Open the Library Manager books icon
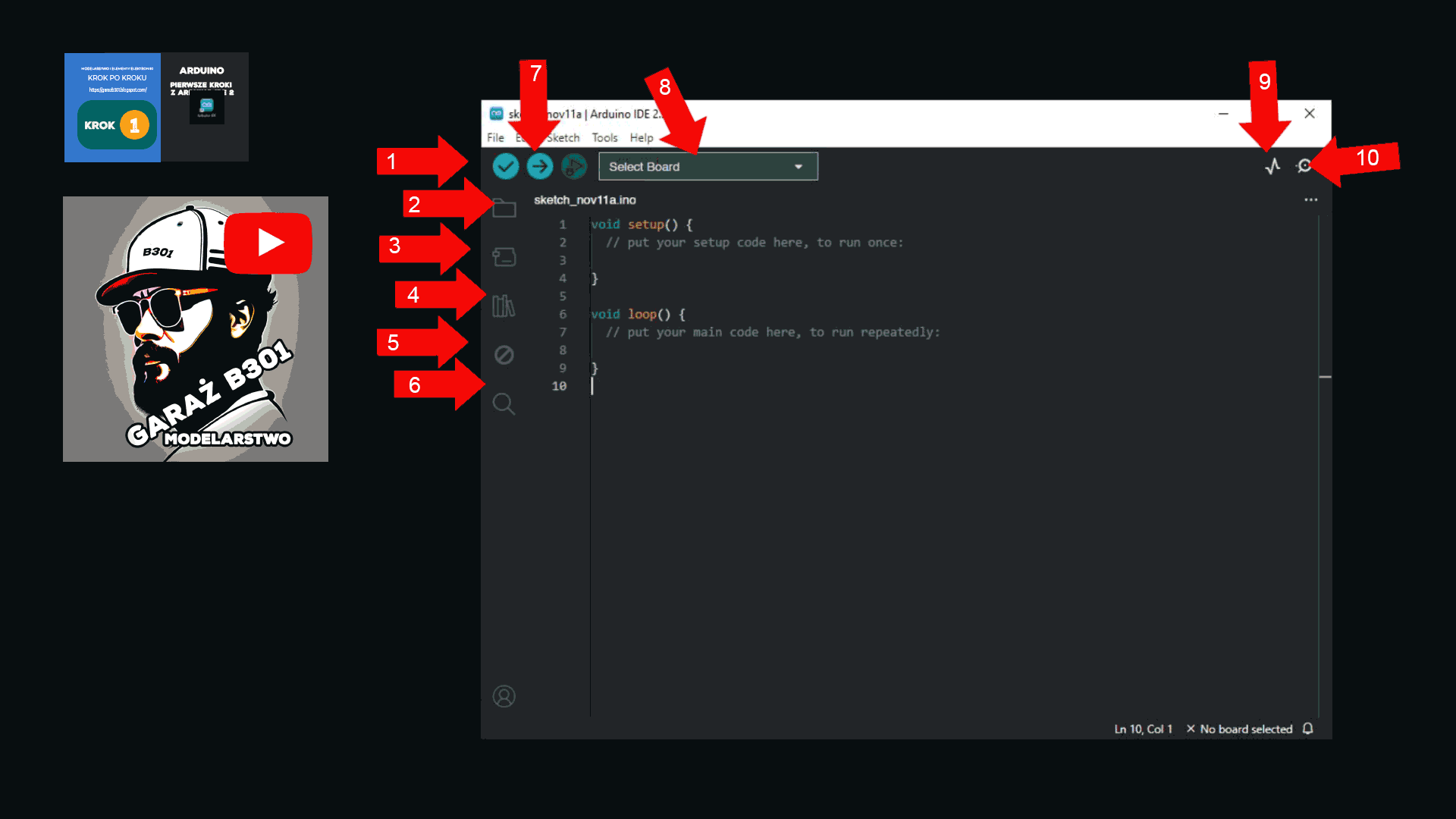1456x819 pixels. 504,306
